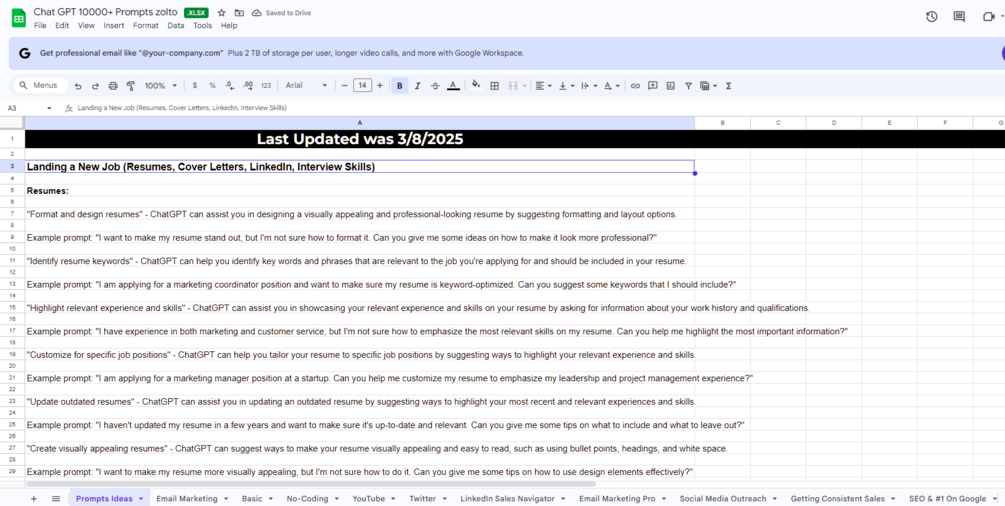Expand the name box A3 dropdown arrow
Viewport: 1005px width, 506px height.
[49, 108]
